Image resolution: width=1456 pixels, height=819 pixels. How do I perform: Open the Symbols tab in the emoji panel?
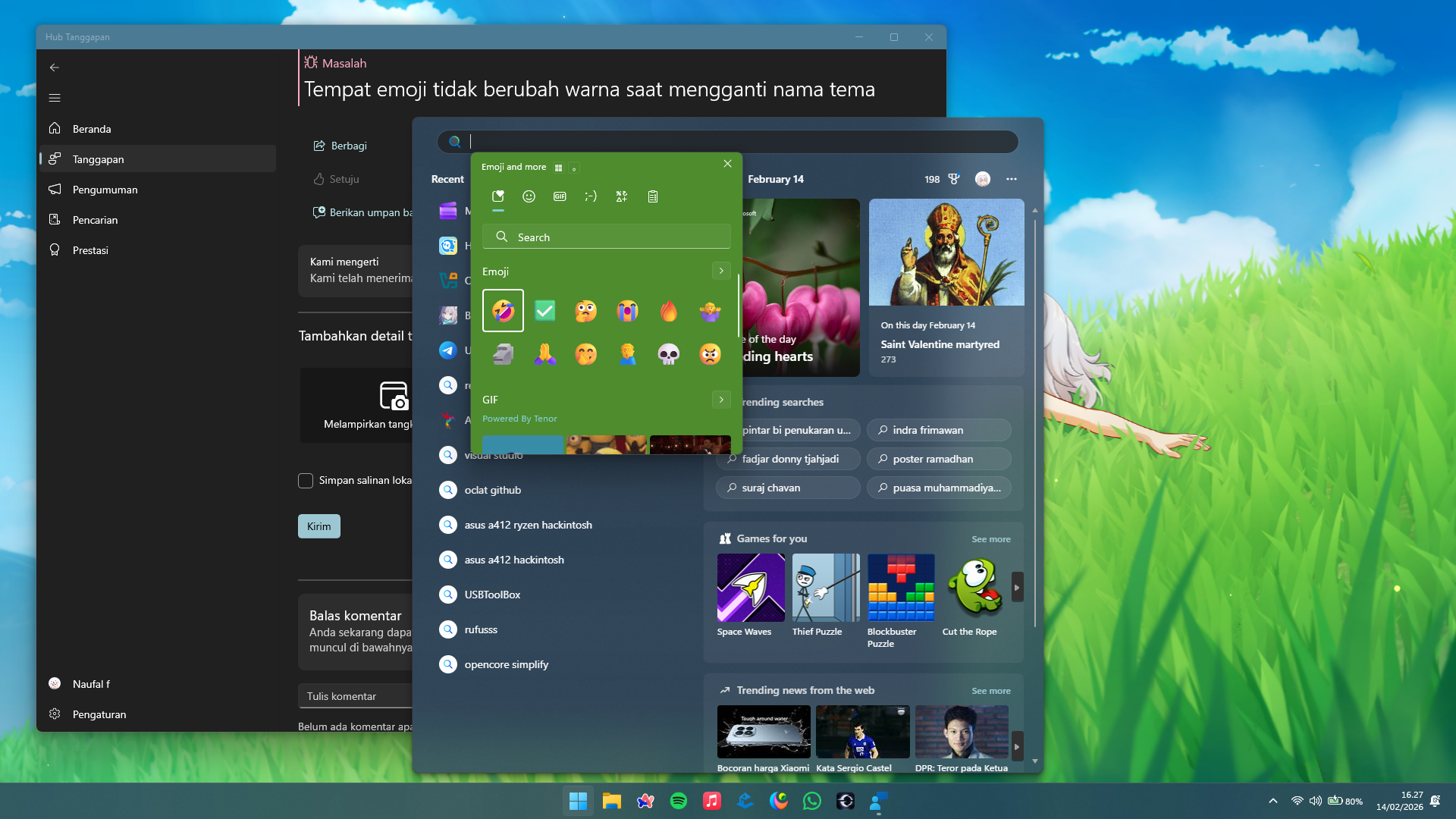[622, 196]
